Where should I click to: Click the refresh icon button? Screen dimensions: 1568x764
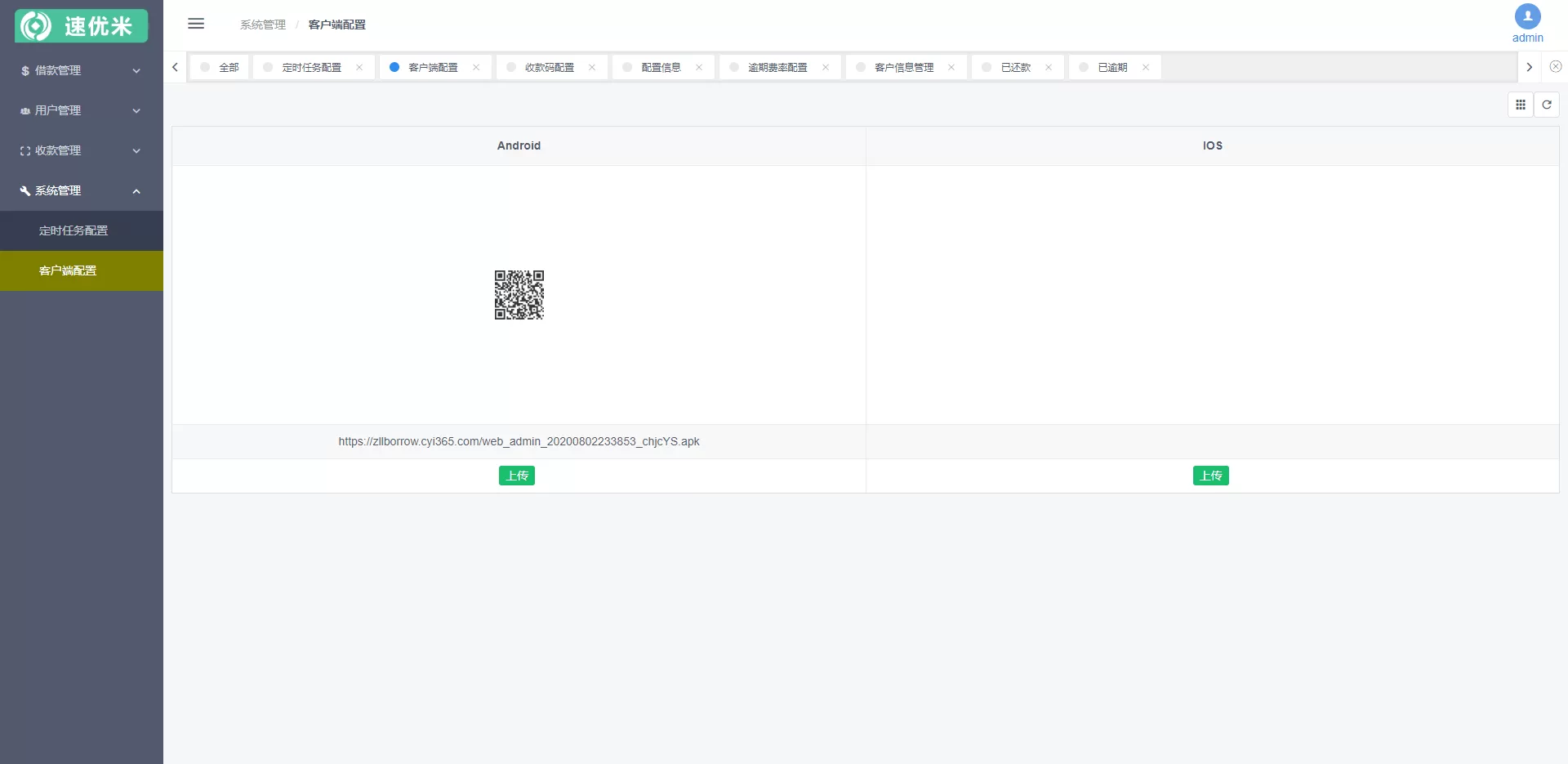[1546, 105]
